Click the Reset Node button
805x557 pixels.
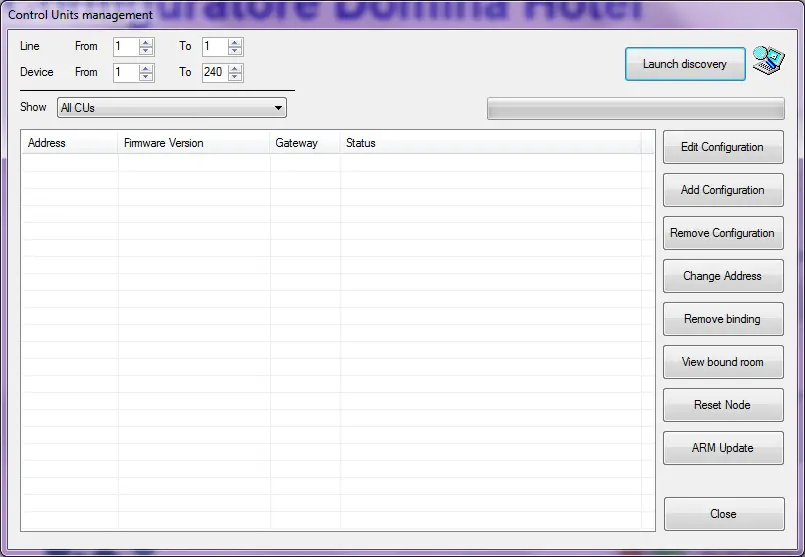(x=723, y=405)
